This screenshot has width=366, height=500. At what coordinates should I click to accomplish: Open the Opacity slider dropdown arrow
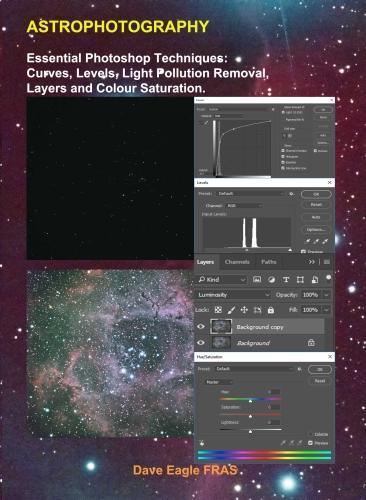tap(326, 295)
